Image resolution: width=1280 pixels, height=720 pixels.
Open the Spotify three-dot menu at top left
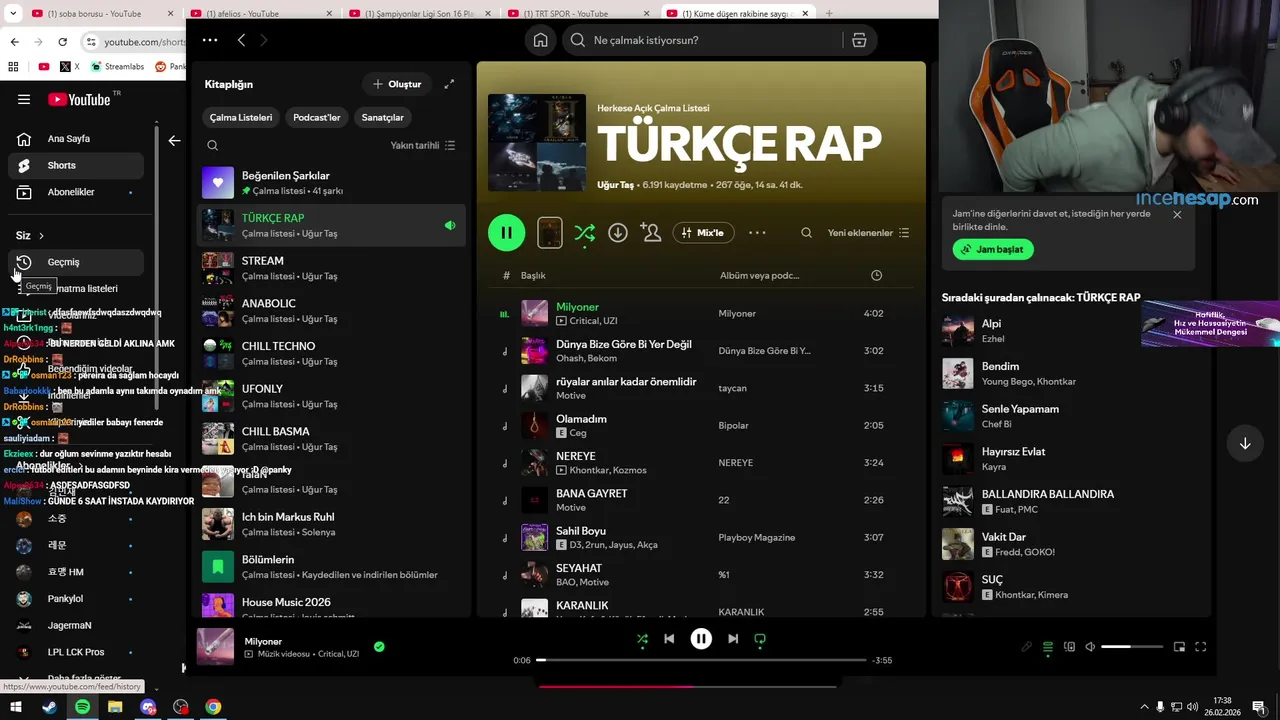[210, 40]
